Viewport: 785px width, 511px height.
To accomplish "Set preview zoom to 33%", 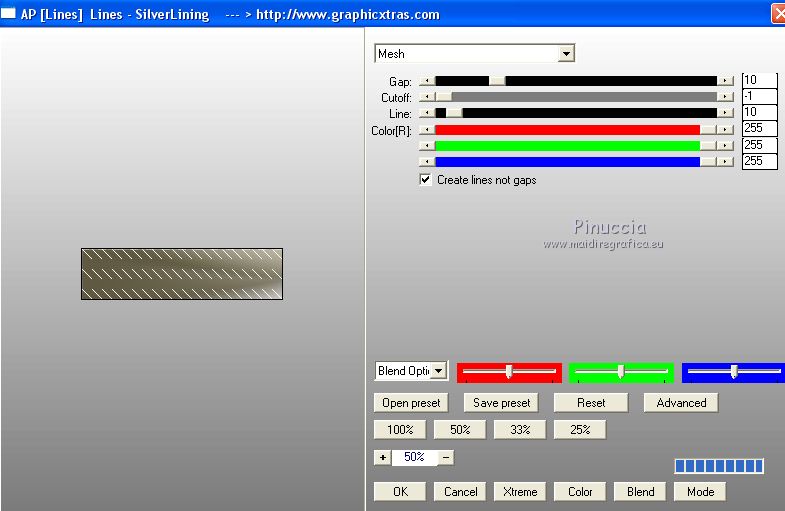I will (x=520, y=430).
